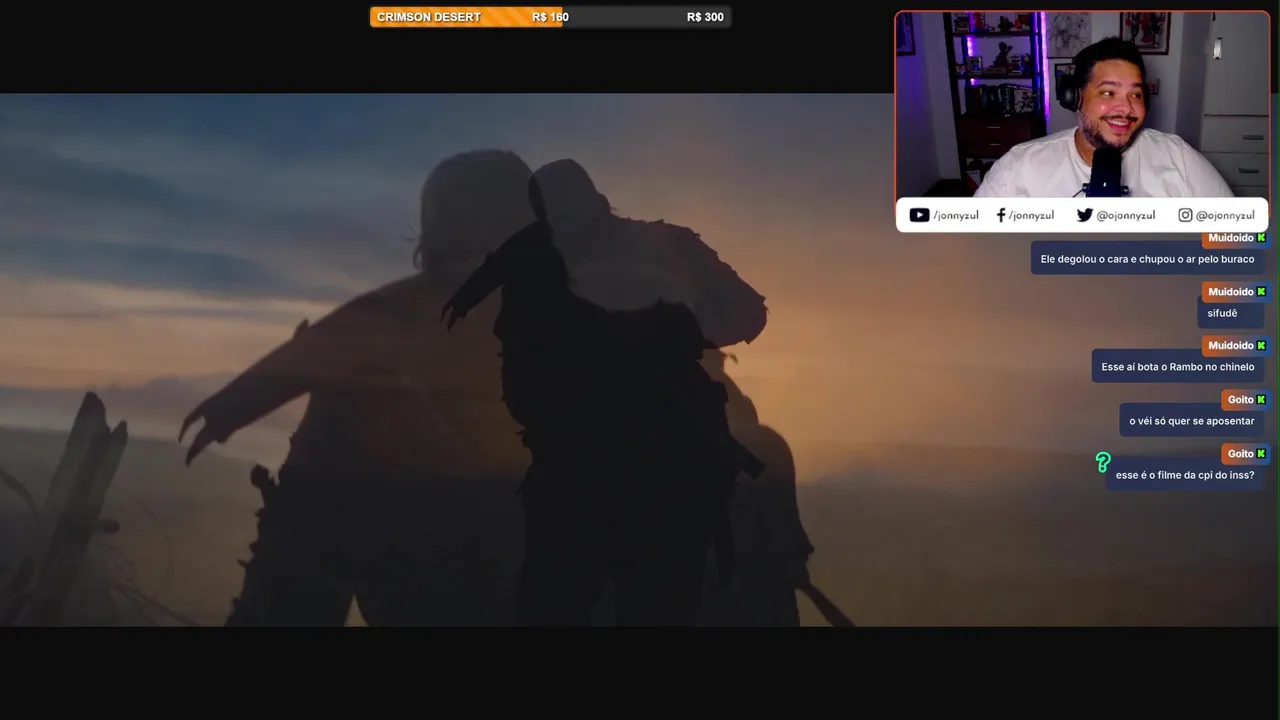The image size is (1280, 720).
Task: Click the Facebook icon in the social bar
Action: [x=1001, y=215]
